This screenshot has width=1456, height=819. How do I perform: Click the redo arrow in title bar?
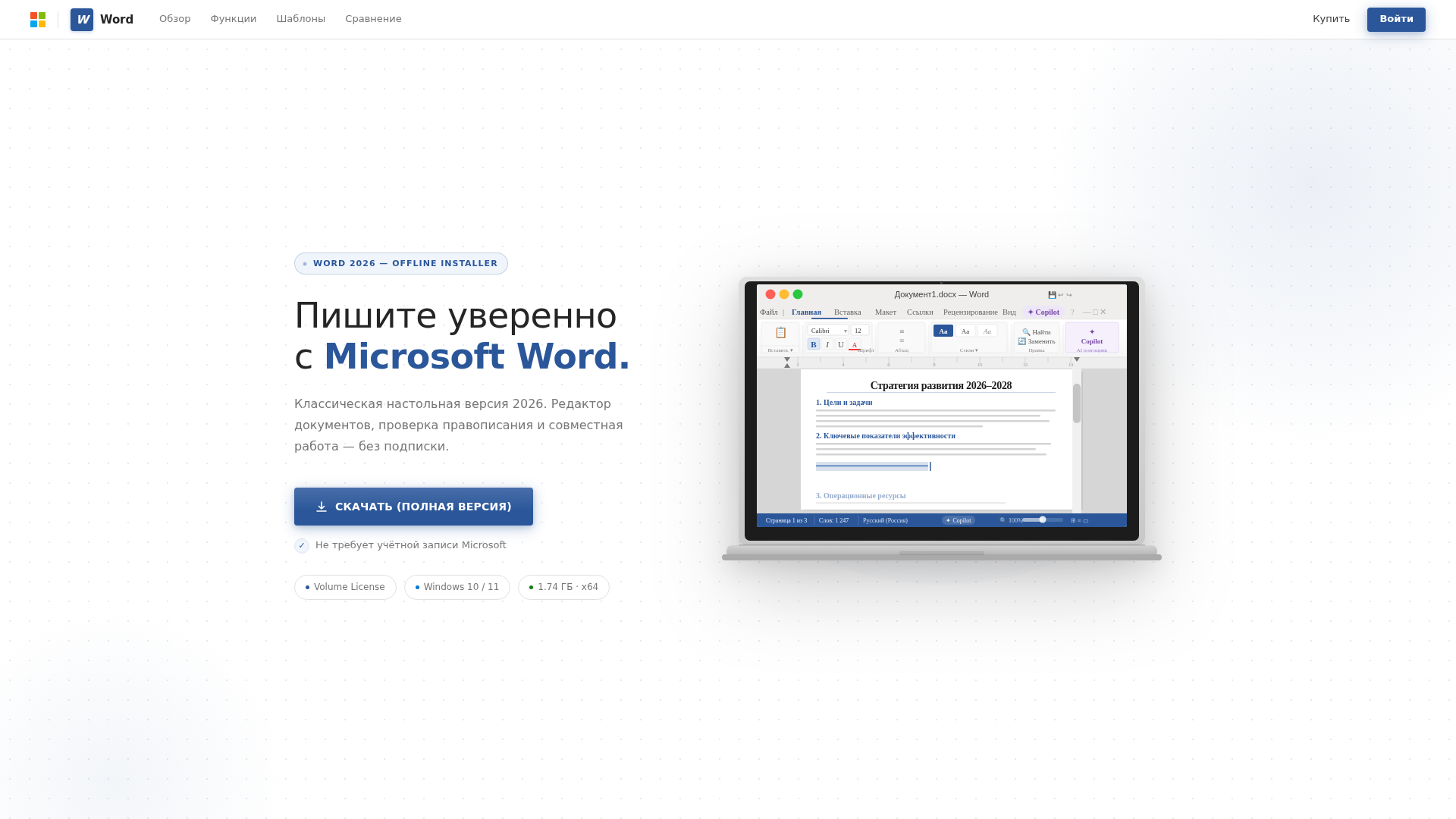coord(1069,295)
